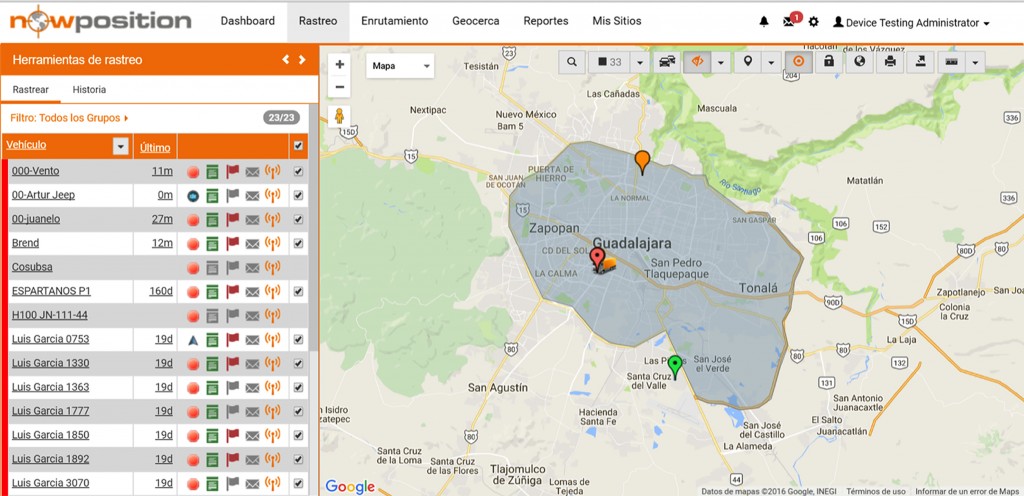Viewport: 1024px width, 496px height.
Task: Select the Rastreo menu item
Action: tap(318, 21)
